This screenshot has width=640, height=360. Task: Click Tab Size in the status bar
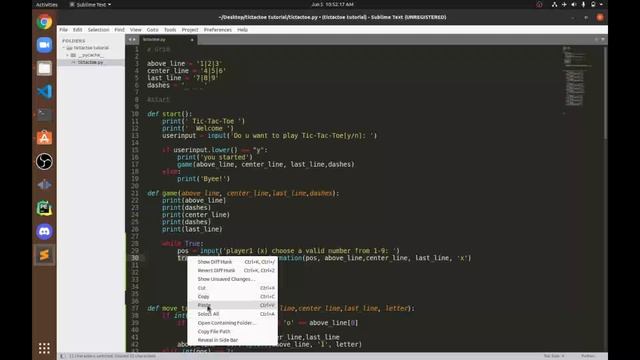[x=554, y=356]
